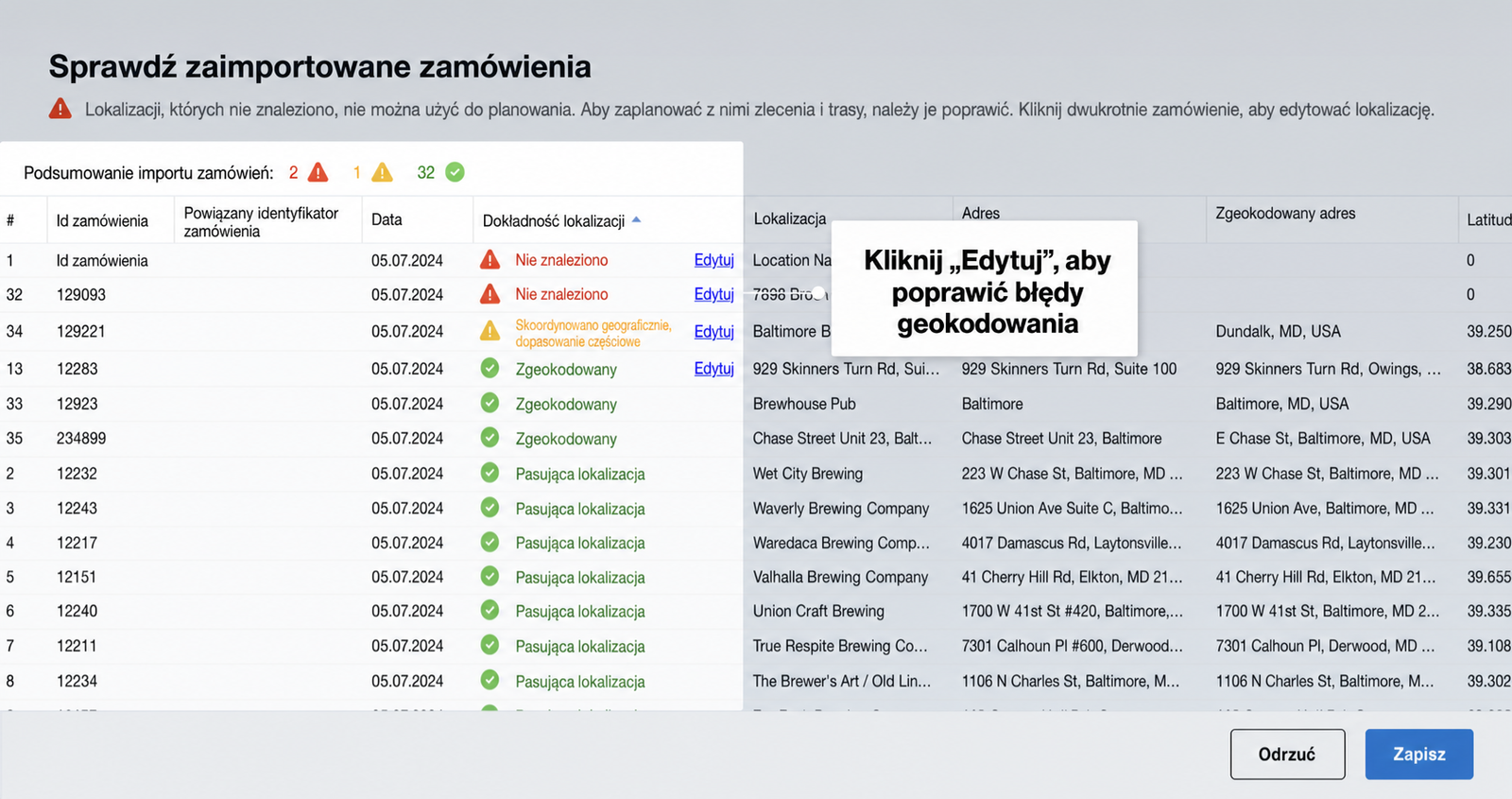Screen dimensions: 1512x799
Task: Click green check icon in order 12151 row
Action: [490, 576]
